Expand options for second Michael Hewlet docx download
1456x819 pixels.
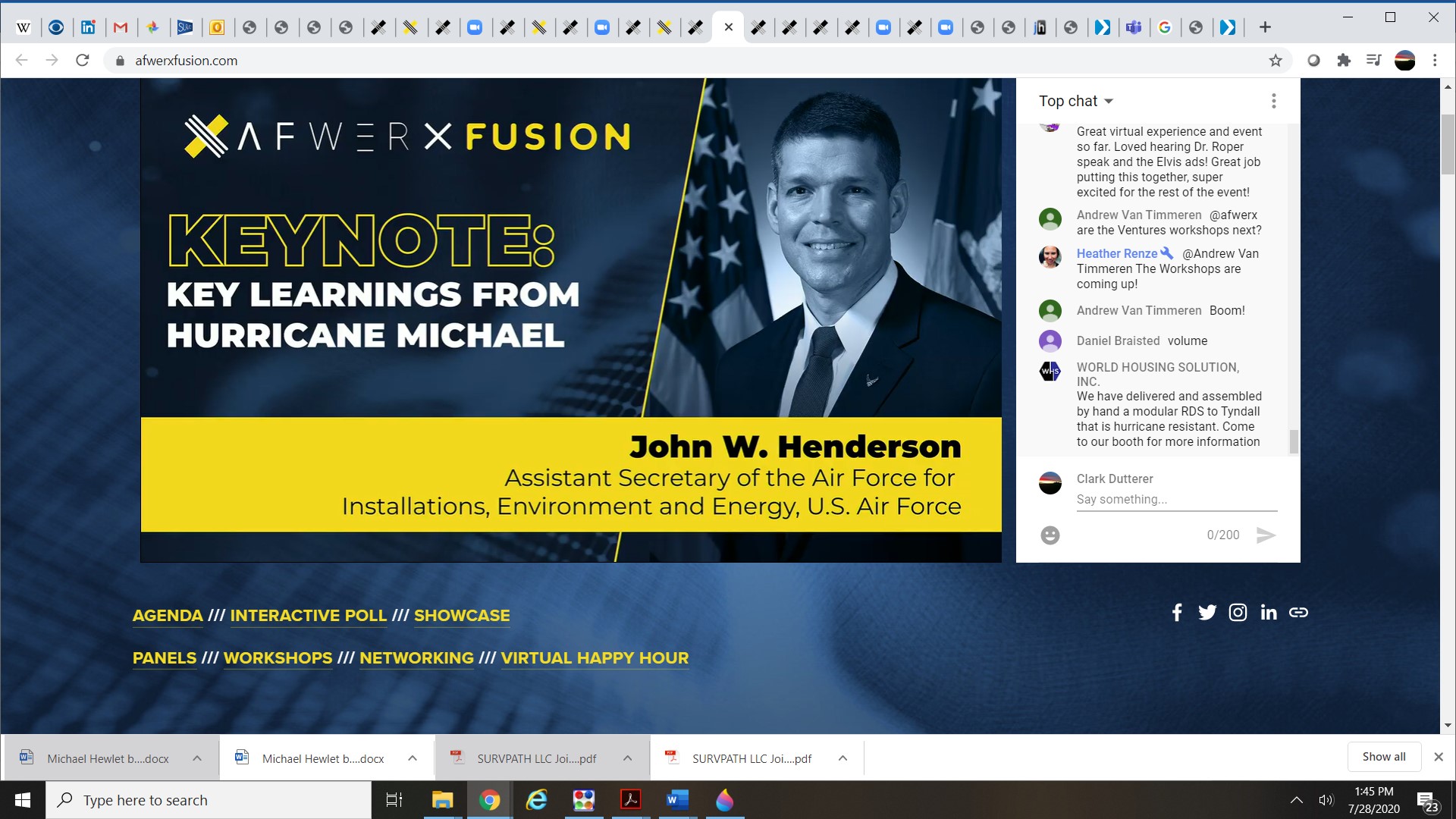pos(413,758)
